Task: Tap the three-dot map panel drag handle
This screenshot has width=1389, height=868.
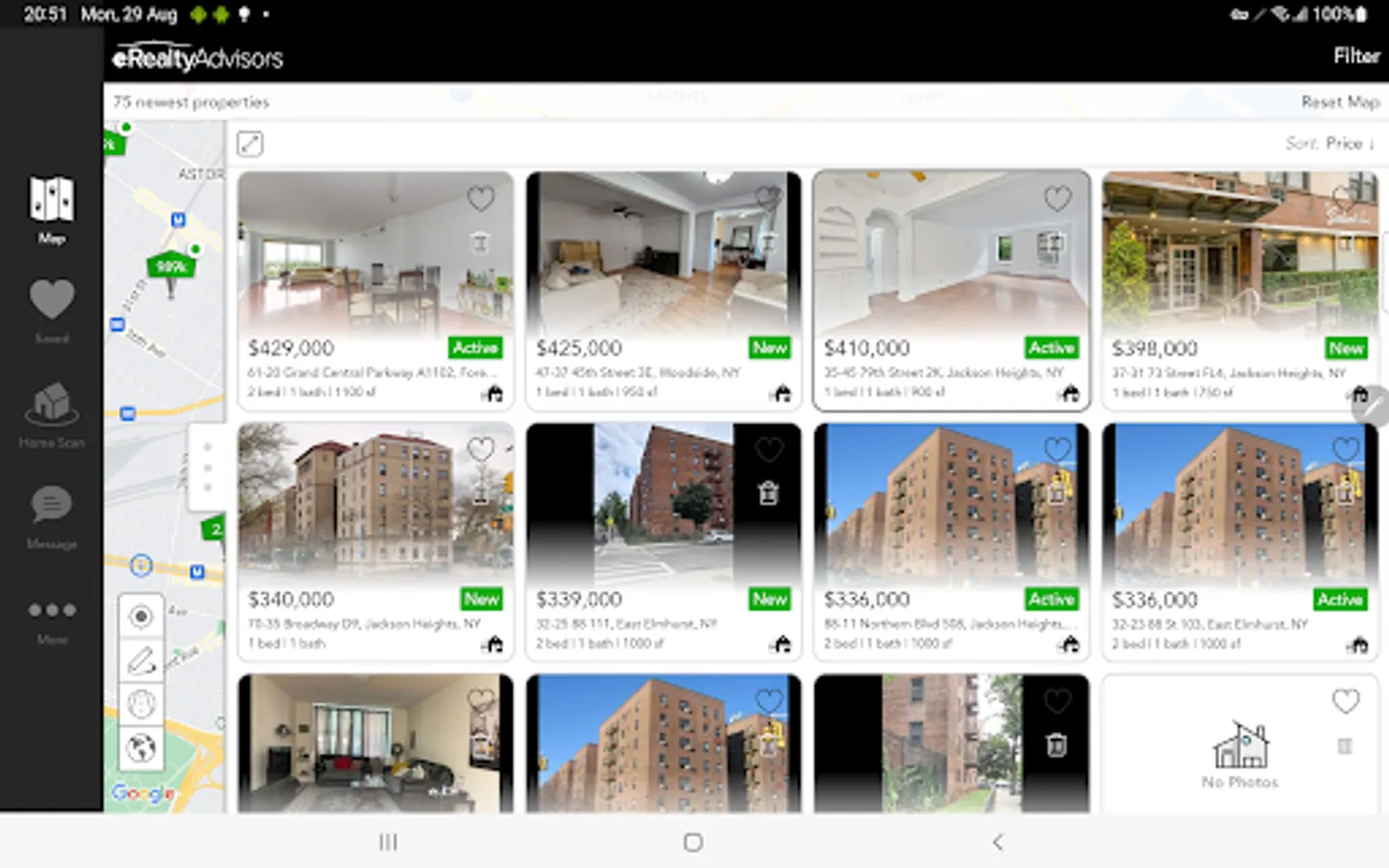Action: point(206,468)
